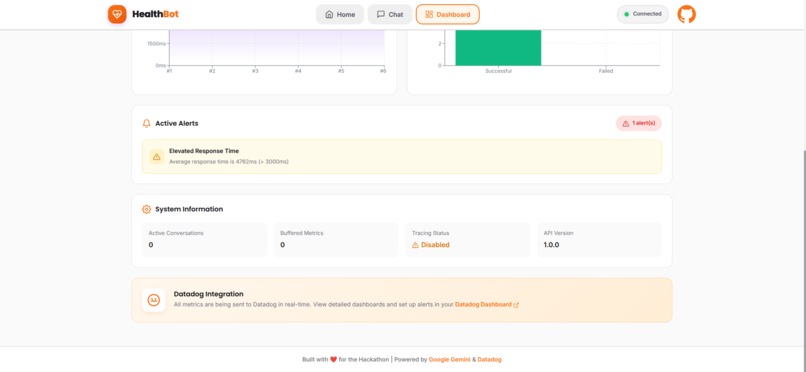Click the Elevated Response Time alert title
This screenshot has width=806, height=372.
coord(204,151)
